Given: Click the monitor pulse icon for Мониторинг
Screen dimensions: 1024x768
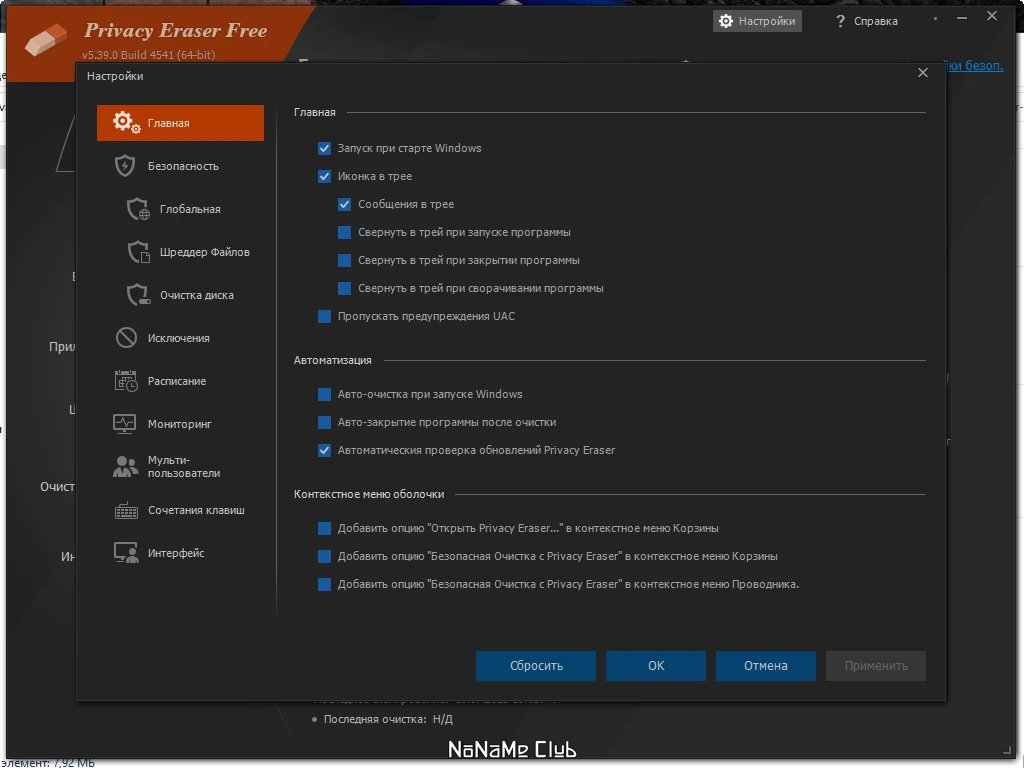Looking at the screenshot, I should coord(125,424).
